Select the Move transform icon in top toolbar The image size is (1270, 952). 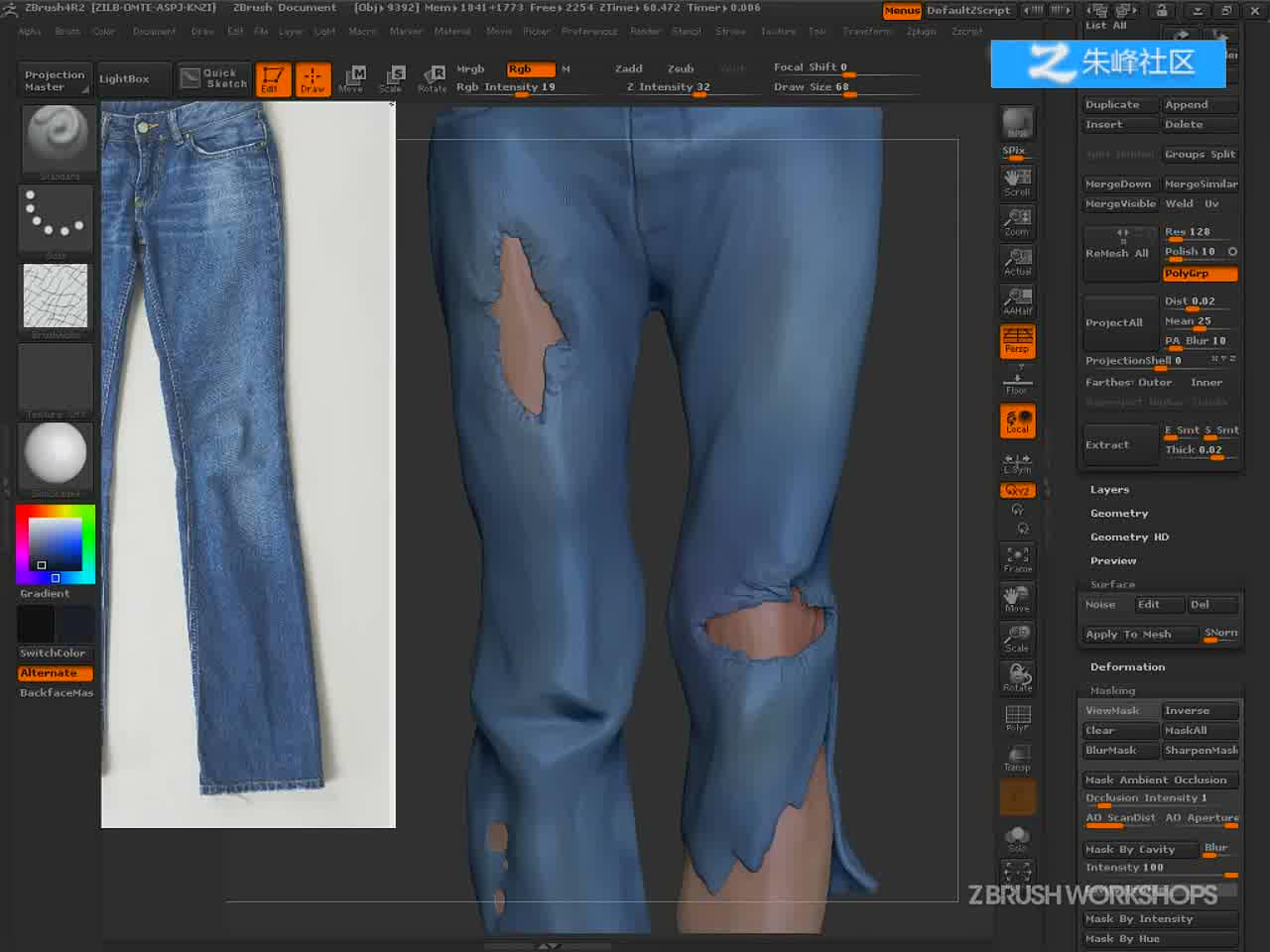(350, 78)
